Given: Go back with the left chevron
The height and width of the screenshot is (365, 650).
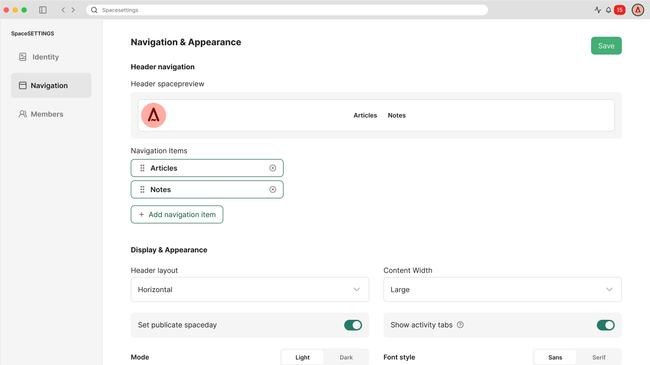Looking at the screenshot, I should pos(63,10).
